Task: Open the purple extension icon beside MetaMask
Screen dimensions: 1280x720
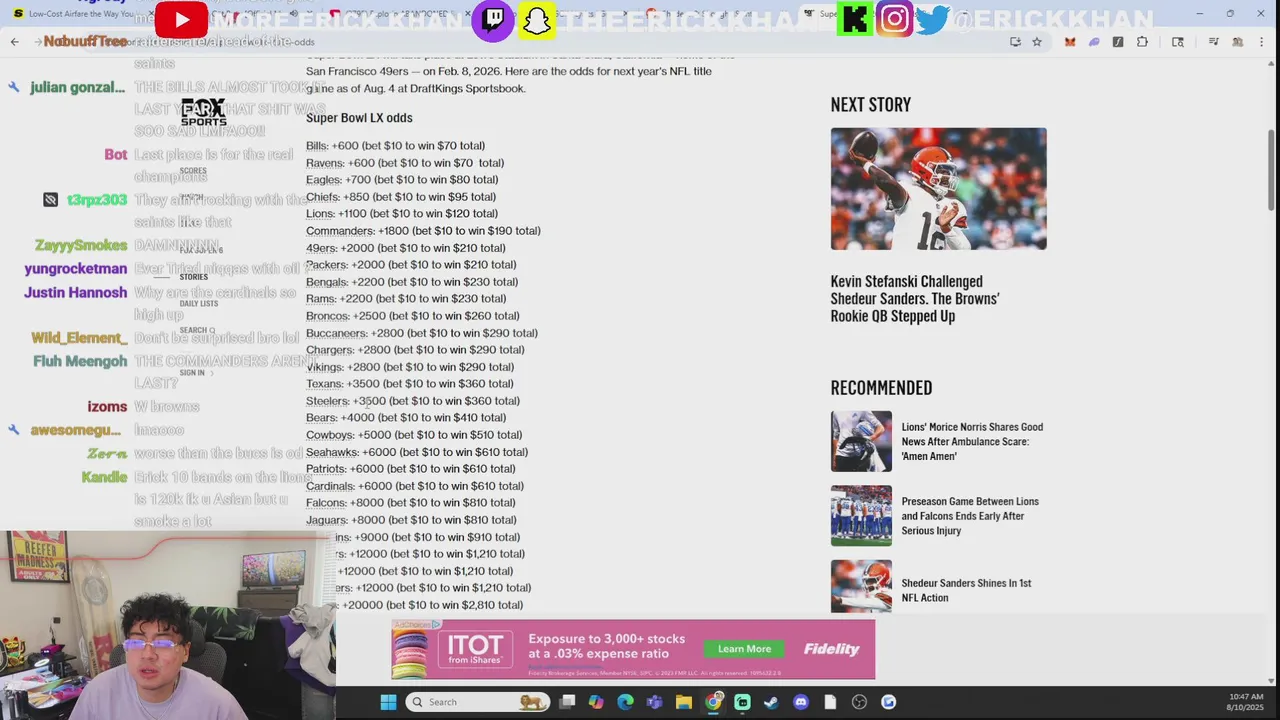Action: click(1094, 42)
